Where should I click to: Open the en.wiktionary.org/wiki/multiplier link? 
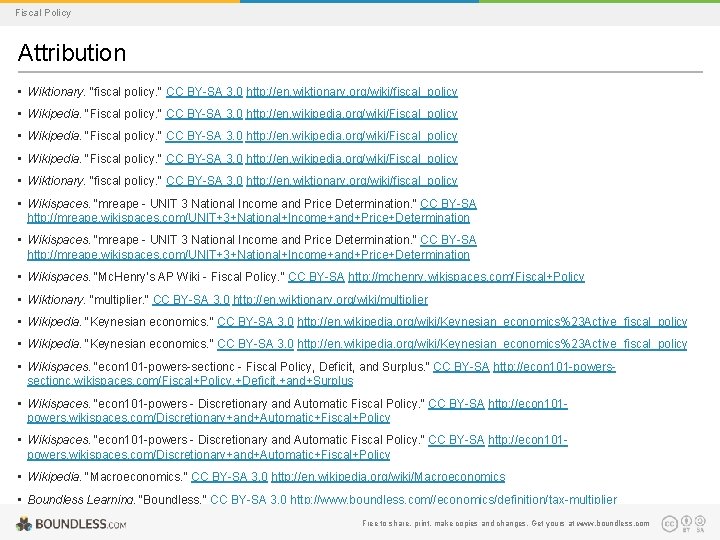pyautogui.click(x=330, y=300)
